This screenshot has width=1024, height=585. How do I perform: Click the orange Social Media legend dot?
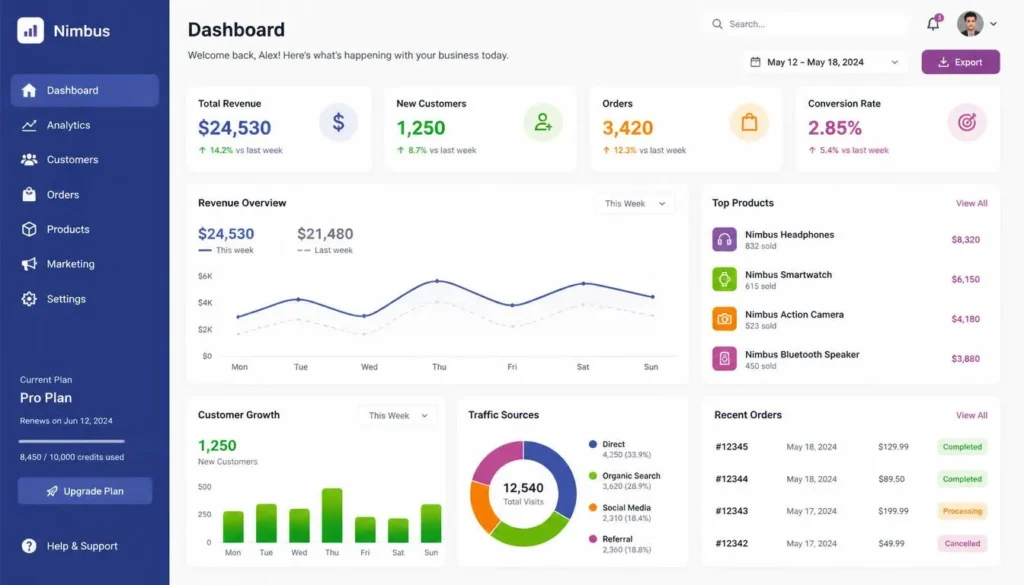pyautogui.click(x=593, y=507)
